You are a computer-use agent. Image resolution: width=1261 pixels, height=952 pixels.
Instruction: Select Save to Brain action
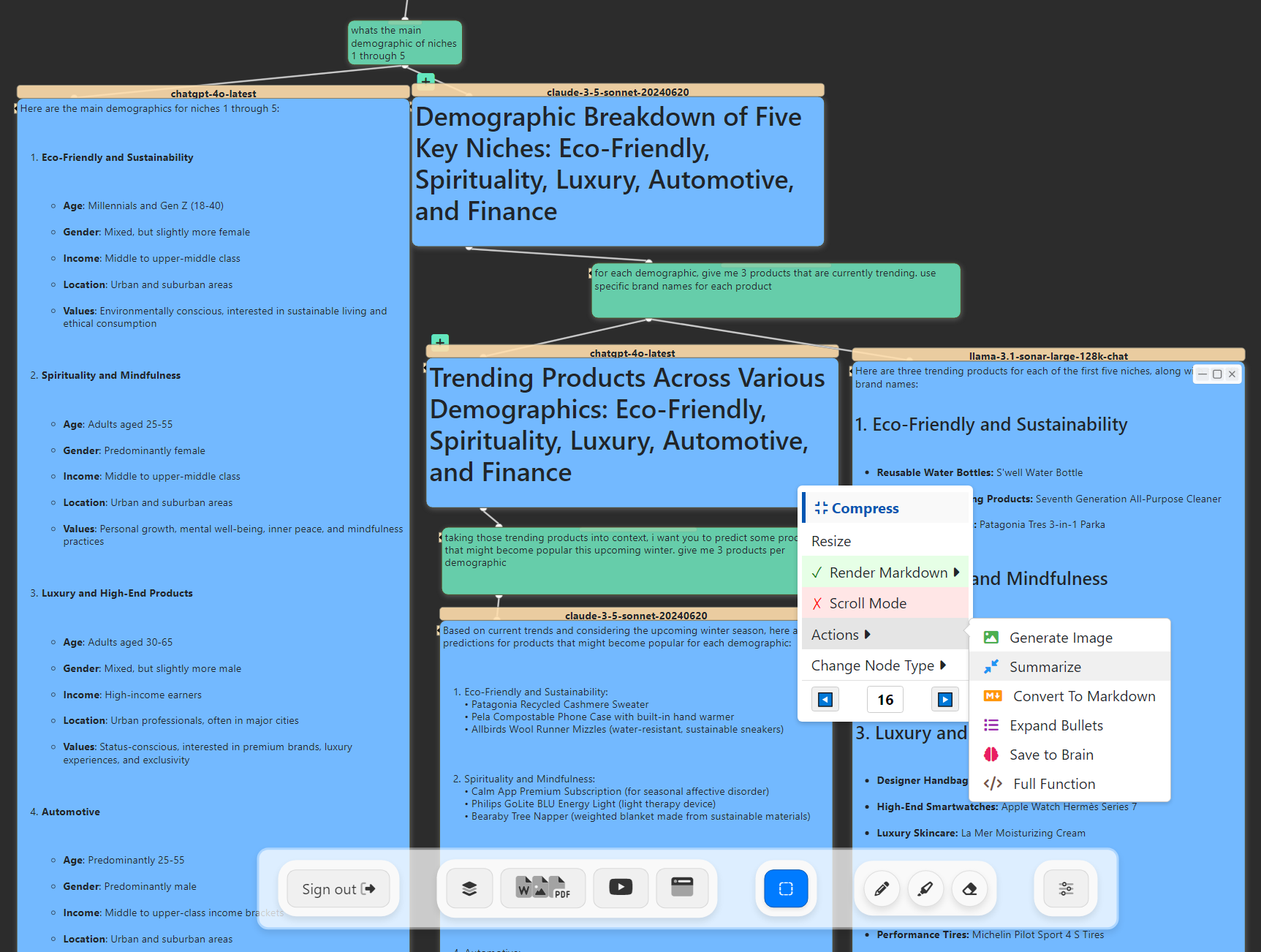click(1069, 755)
